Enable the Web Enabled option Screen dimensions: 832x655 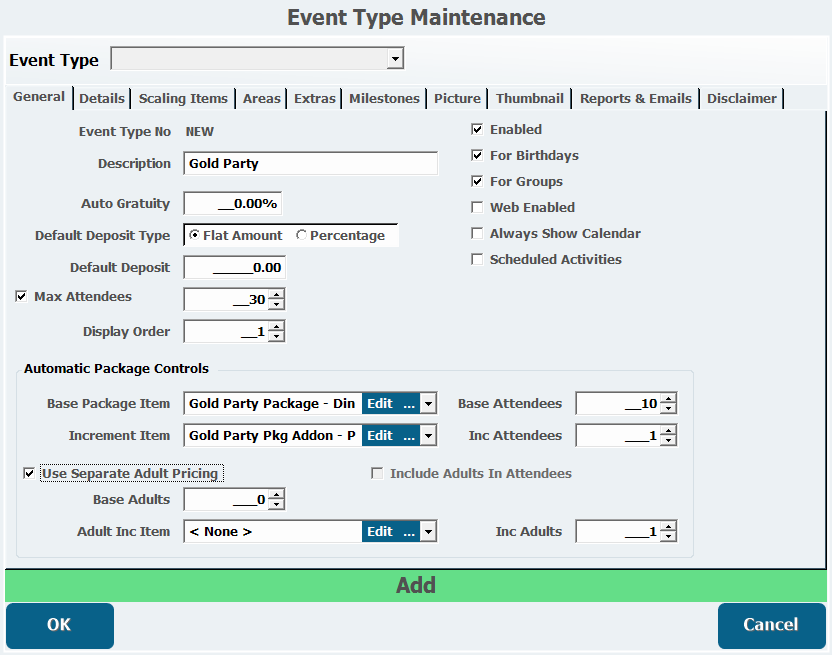click(x=478, y=208)
